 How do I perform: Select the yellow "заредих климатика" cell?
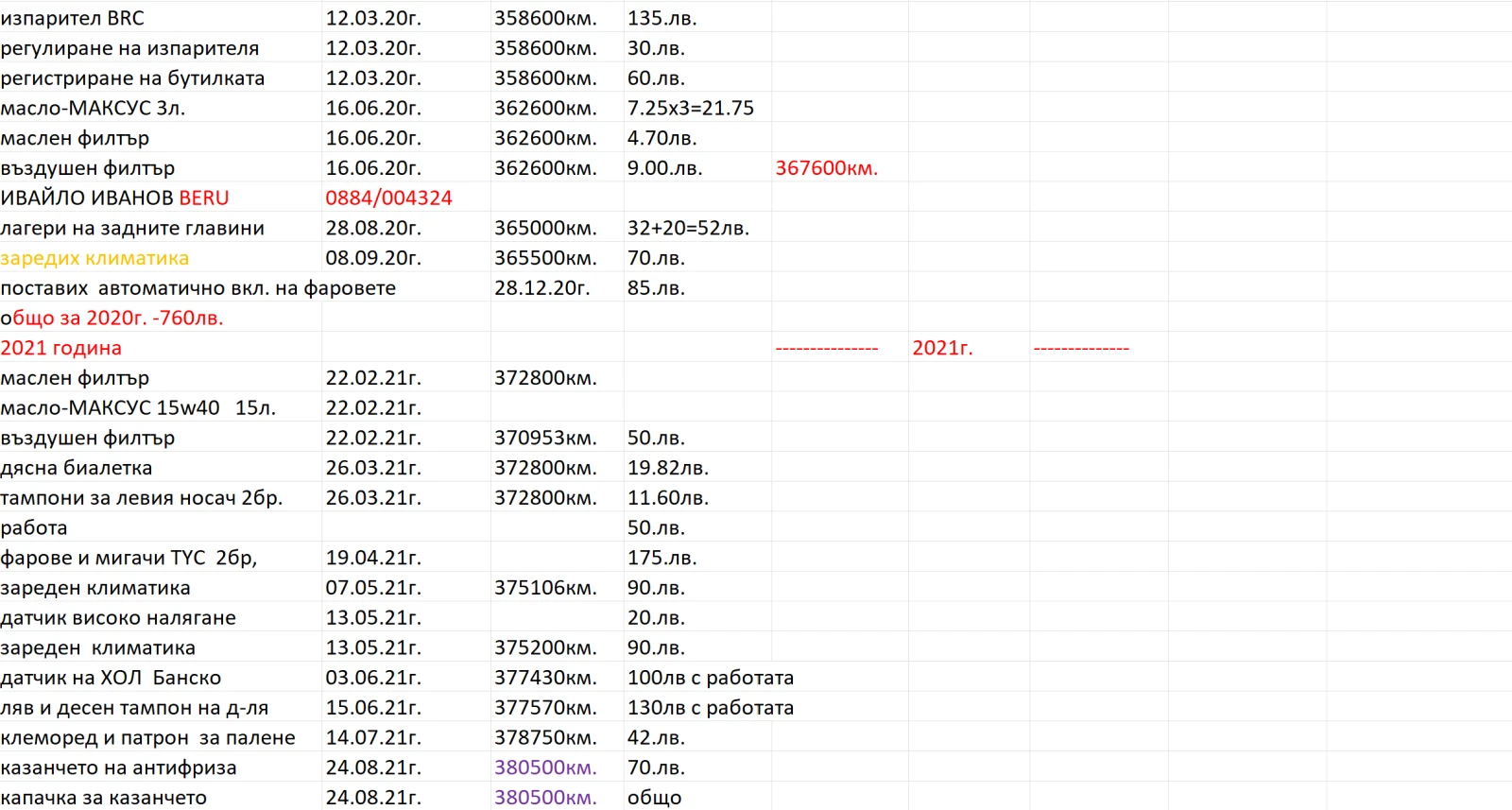point(94,258)
